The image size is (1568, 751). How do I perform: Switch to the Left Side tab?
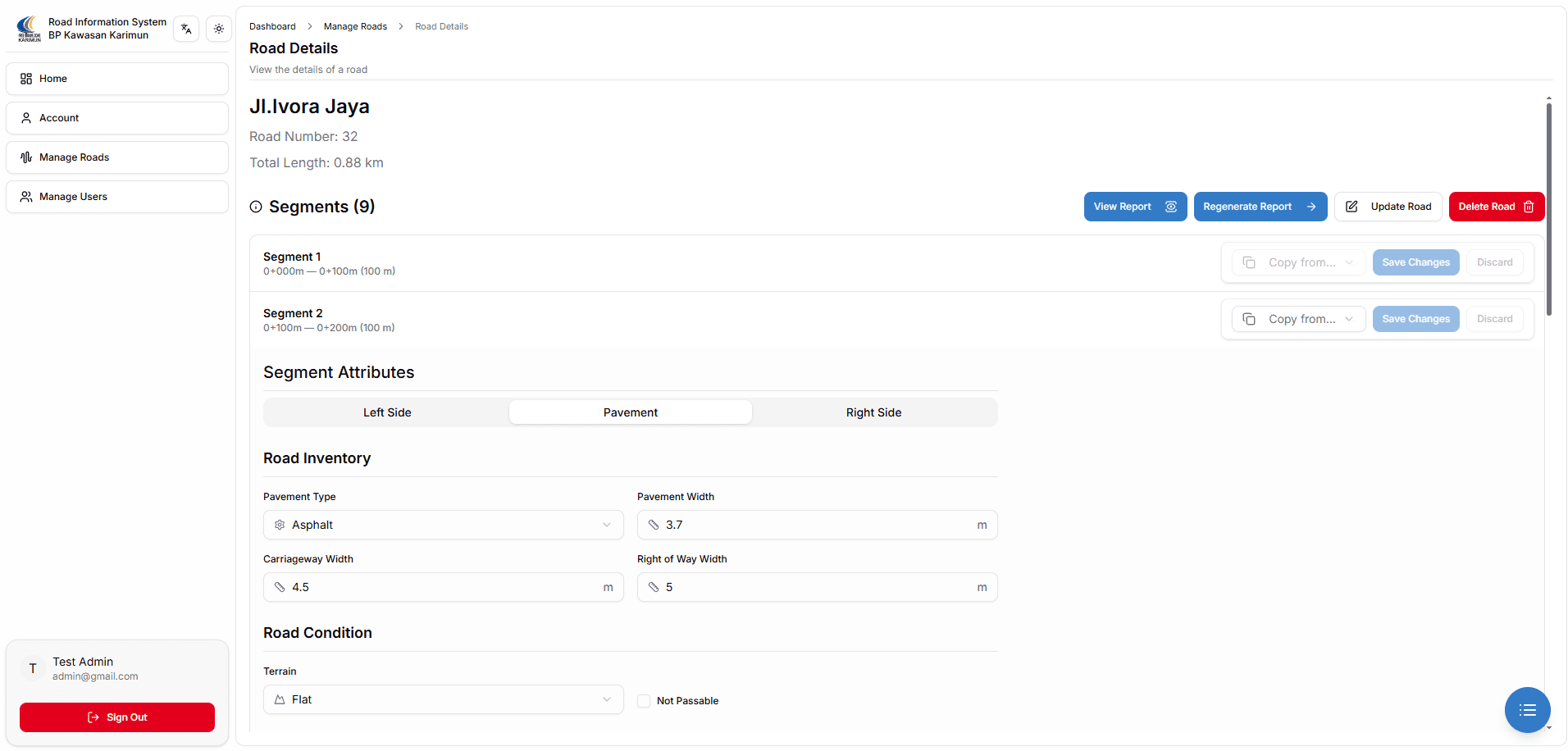click(387, 412)
